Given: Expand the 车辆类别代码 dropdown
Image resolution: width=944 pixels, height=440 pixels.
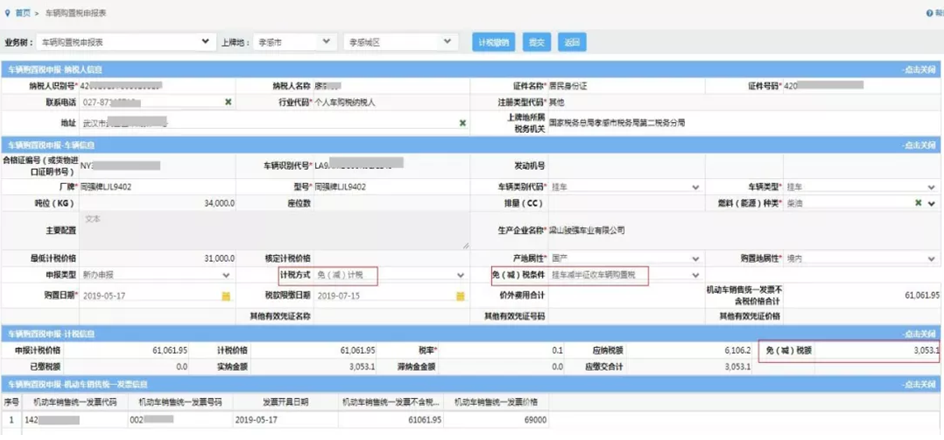Looking at the screenshot, I should 695,187.
